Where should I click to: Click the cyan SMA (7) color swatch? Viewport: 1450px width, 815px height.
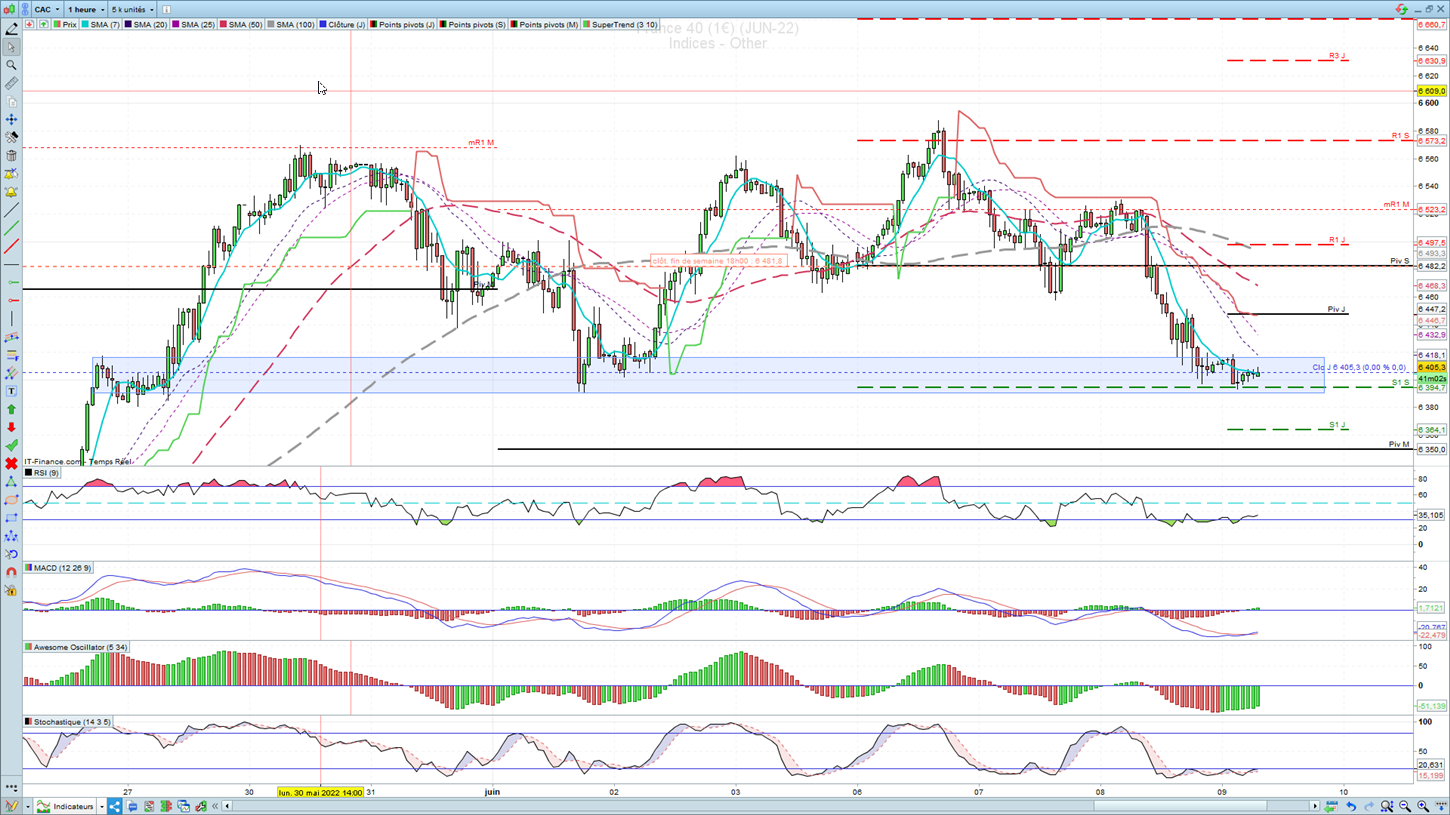(85, 24)
